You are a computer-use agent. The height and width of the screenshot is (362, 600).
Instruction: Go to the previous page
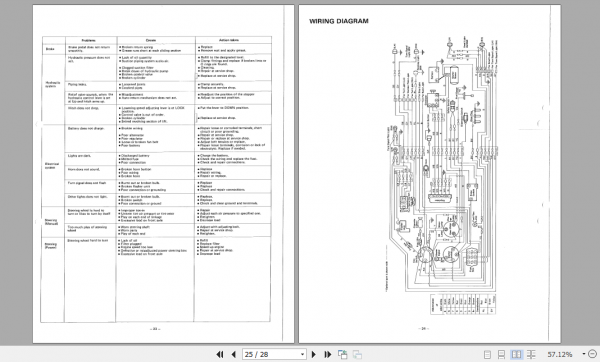pyautogui.click(x=234, y=354)
